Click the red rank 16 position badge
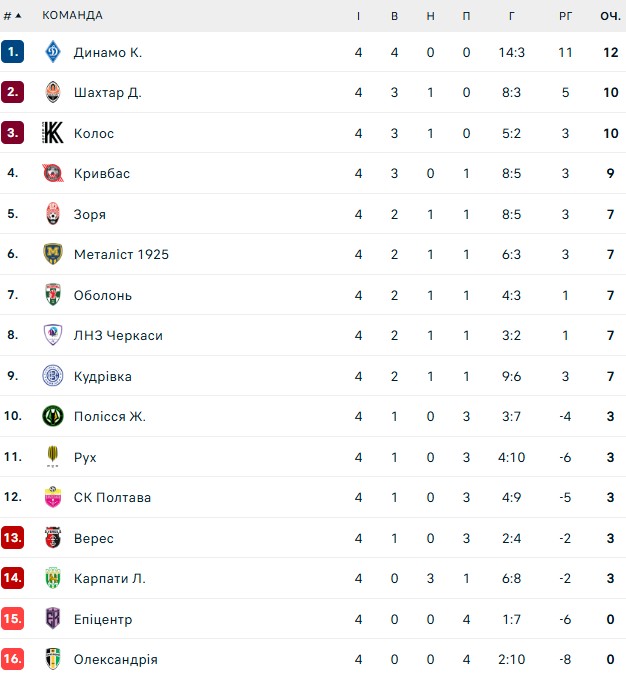This screenshot has height=674, width=626. tap(12, 660)
